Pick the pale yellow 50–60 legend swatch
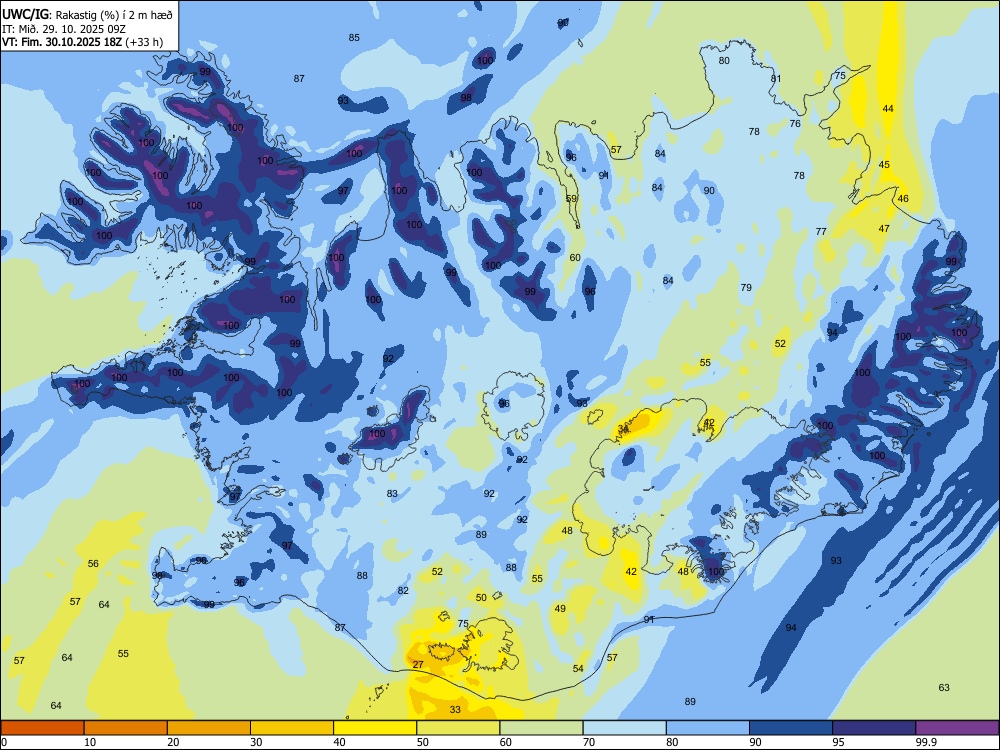 458,728
